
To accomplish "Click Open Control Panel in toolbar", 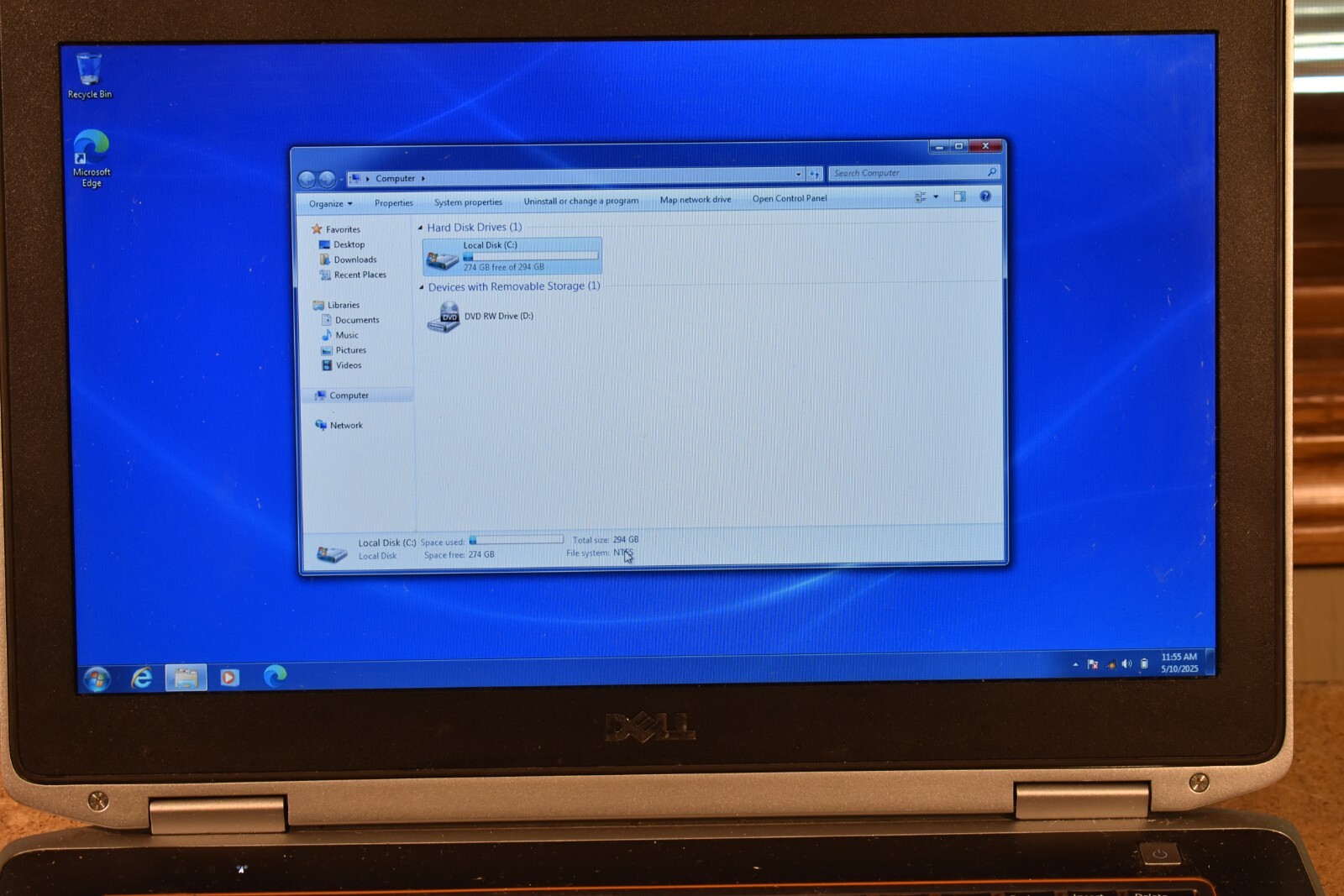I will pos(790,199).
